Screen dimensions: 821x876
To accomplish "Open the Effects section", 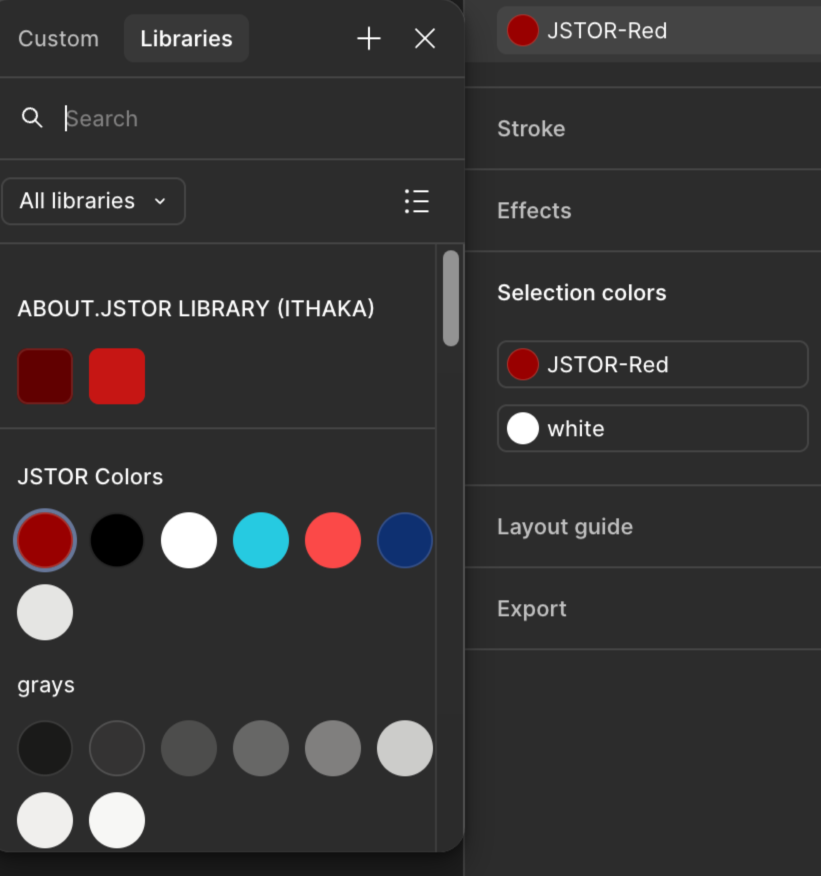I will pos(534,211).
